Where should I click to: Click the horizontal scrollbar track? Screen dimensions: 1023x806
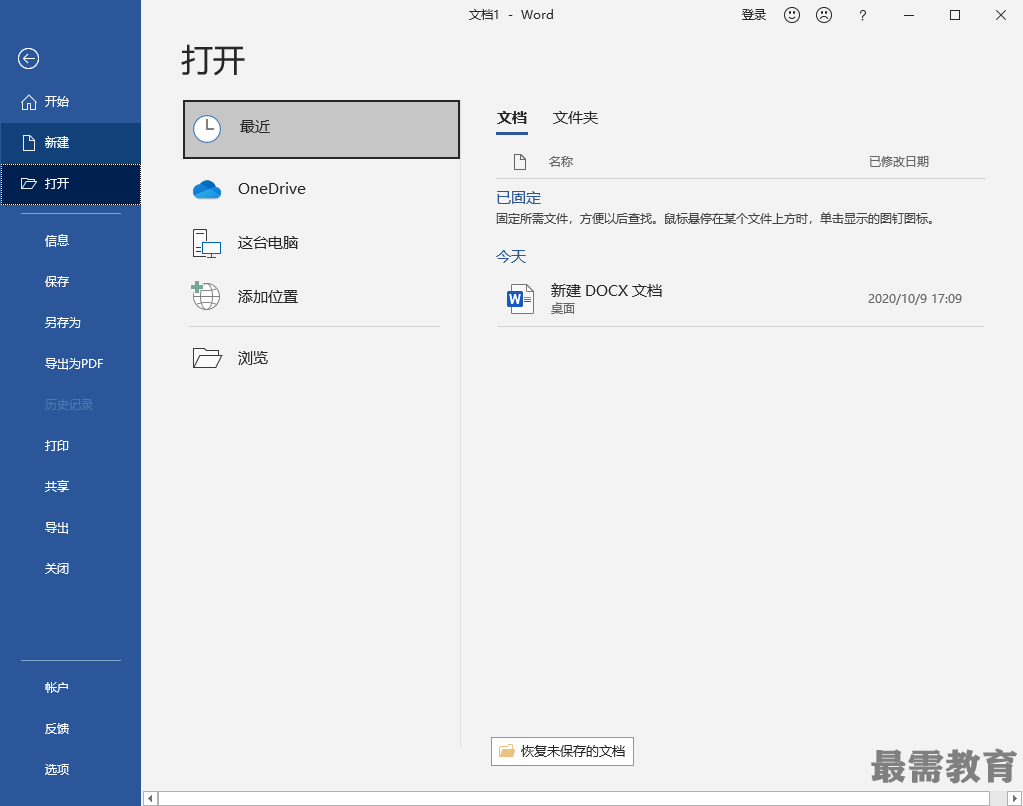pyautogui.click(x=574, y=798)
